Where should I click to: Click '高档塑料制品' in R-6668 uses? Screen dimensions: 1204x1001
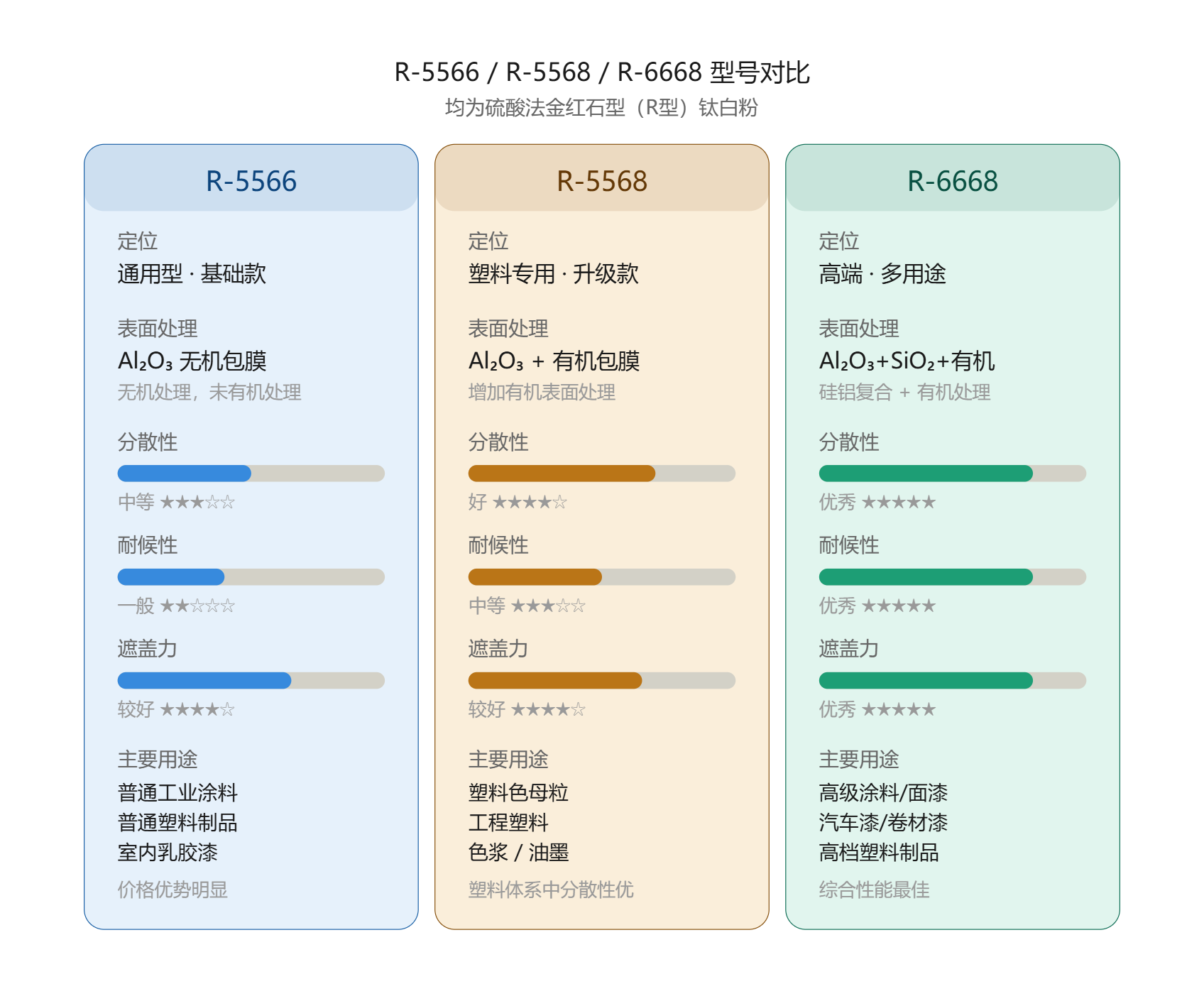pos(879,853)
